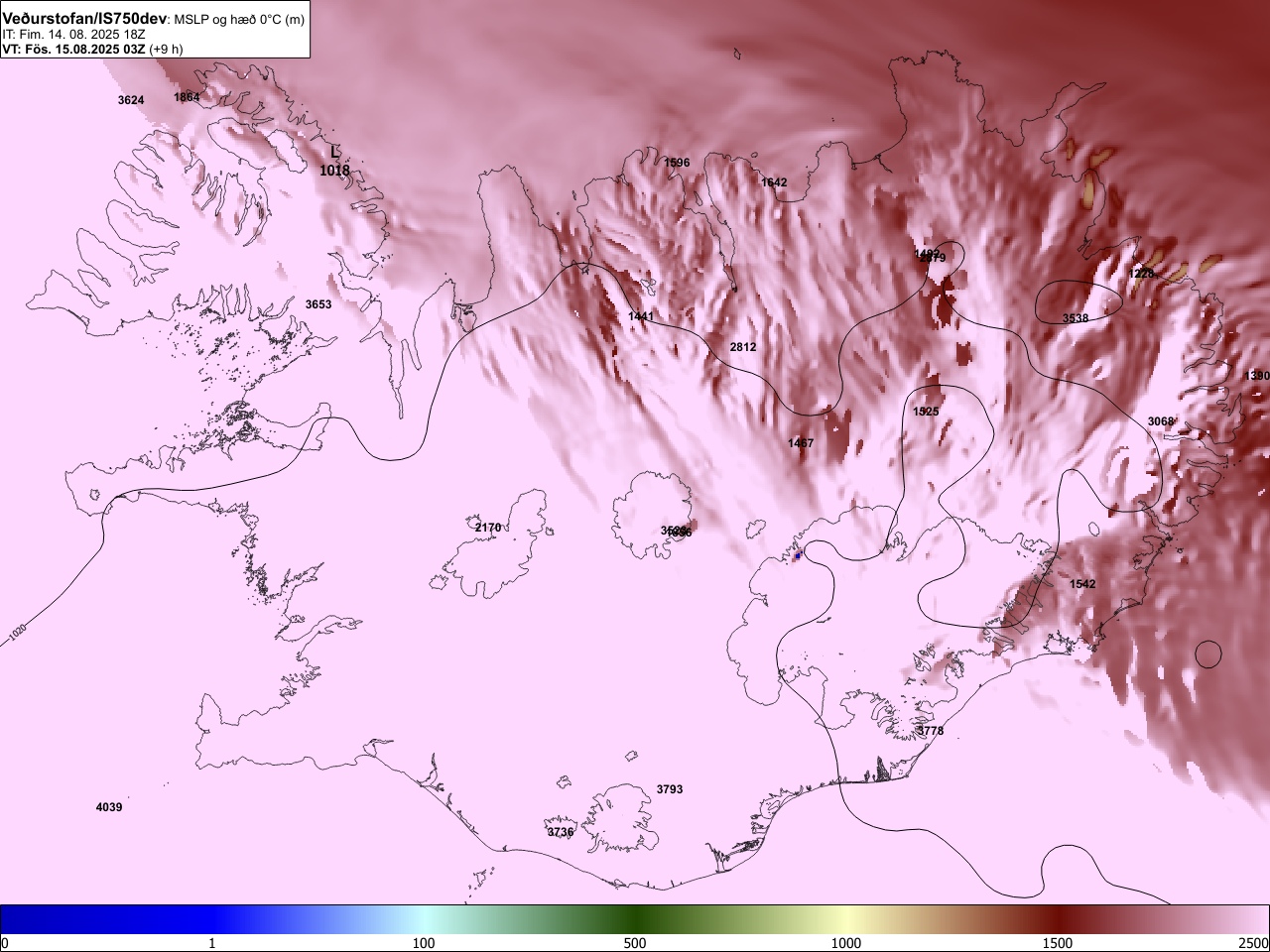Click the pale yellow part of the color bar

pyautogui.click(x=846, y=919)
